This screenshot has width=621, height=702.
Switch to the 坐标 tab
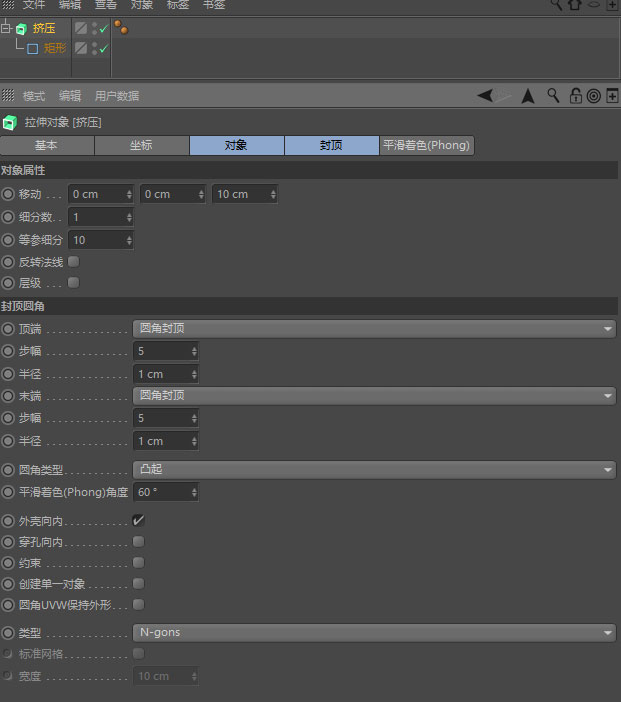(x=141, y=145)
